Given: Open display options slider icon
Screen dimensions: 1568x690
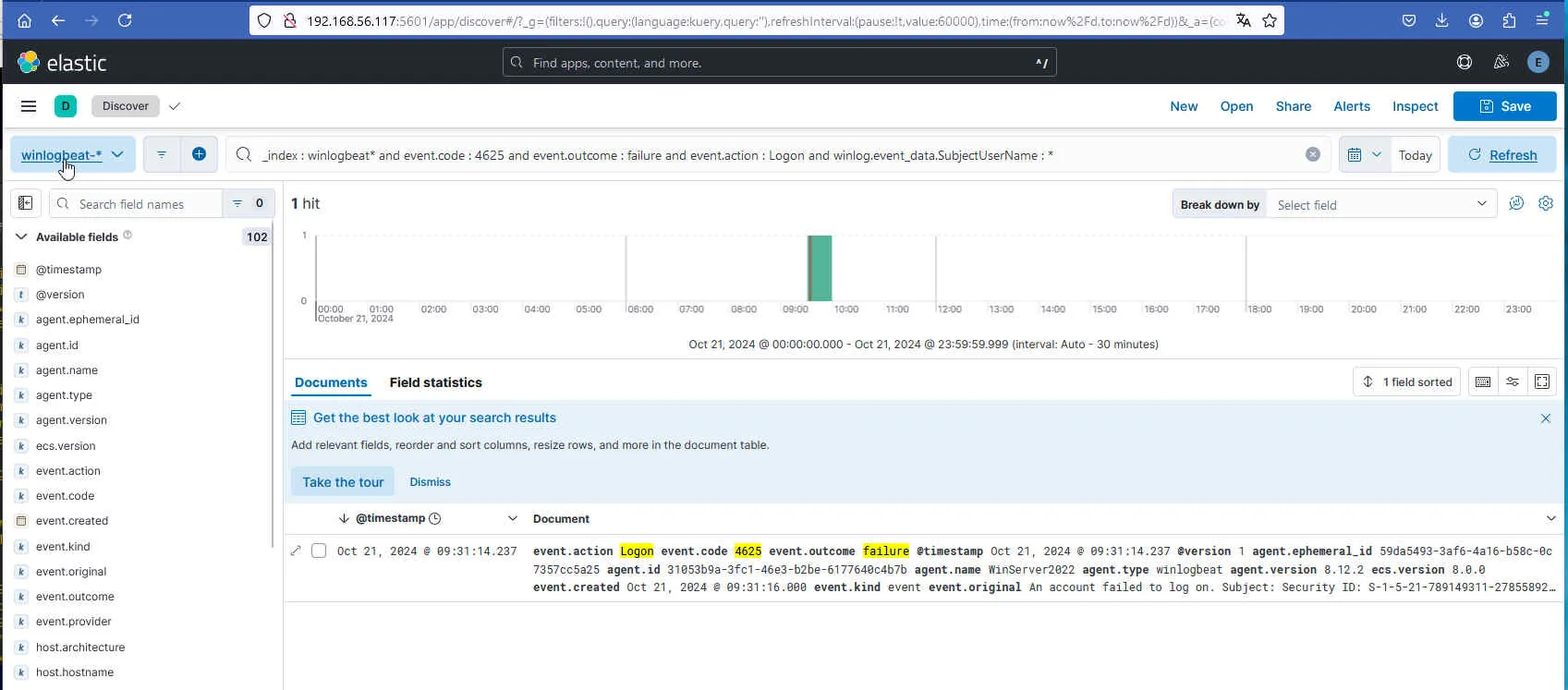Looking at the screenshot, I should tap(1513, 381).
